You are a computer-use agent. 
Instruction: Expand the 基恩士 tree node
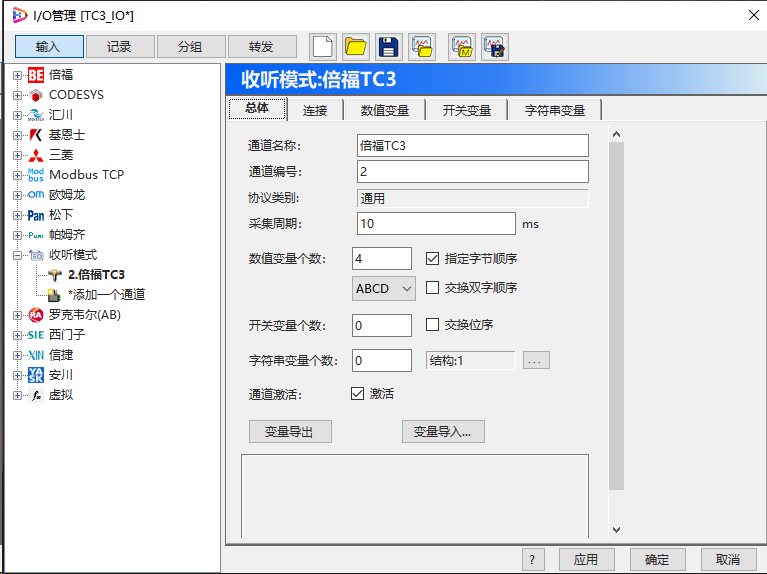pos(17,136)
